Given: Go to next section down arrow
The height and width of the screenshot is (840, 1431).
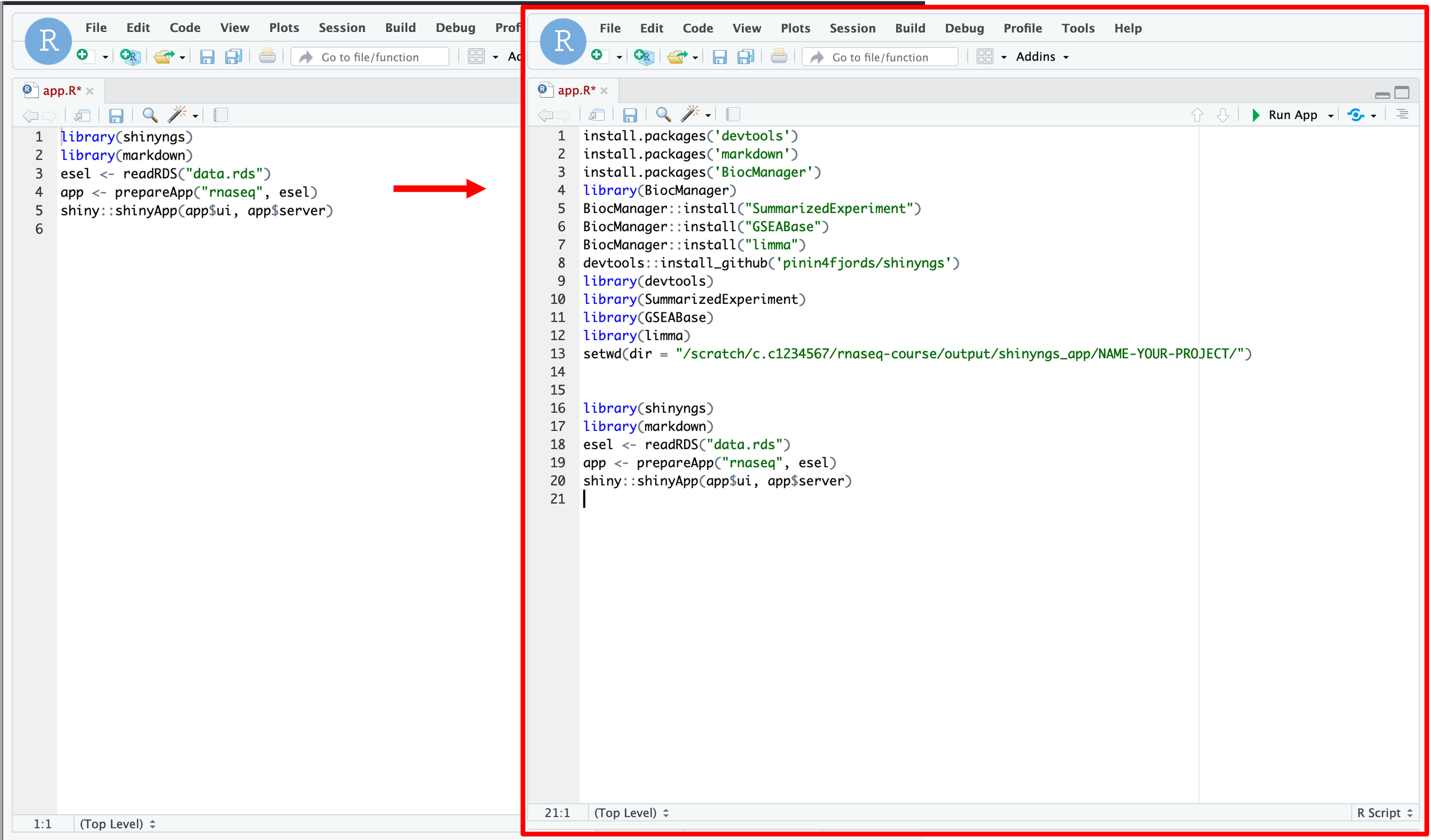Looking at the screenshot, I should [1223, 115].
